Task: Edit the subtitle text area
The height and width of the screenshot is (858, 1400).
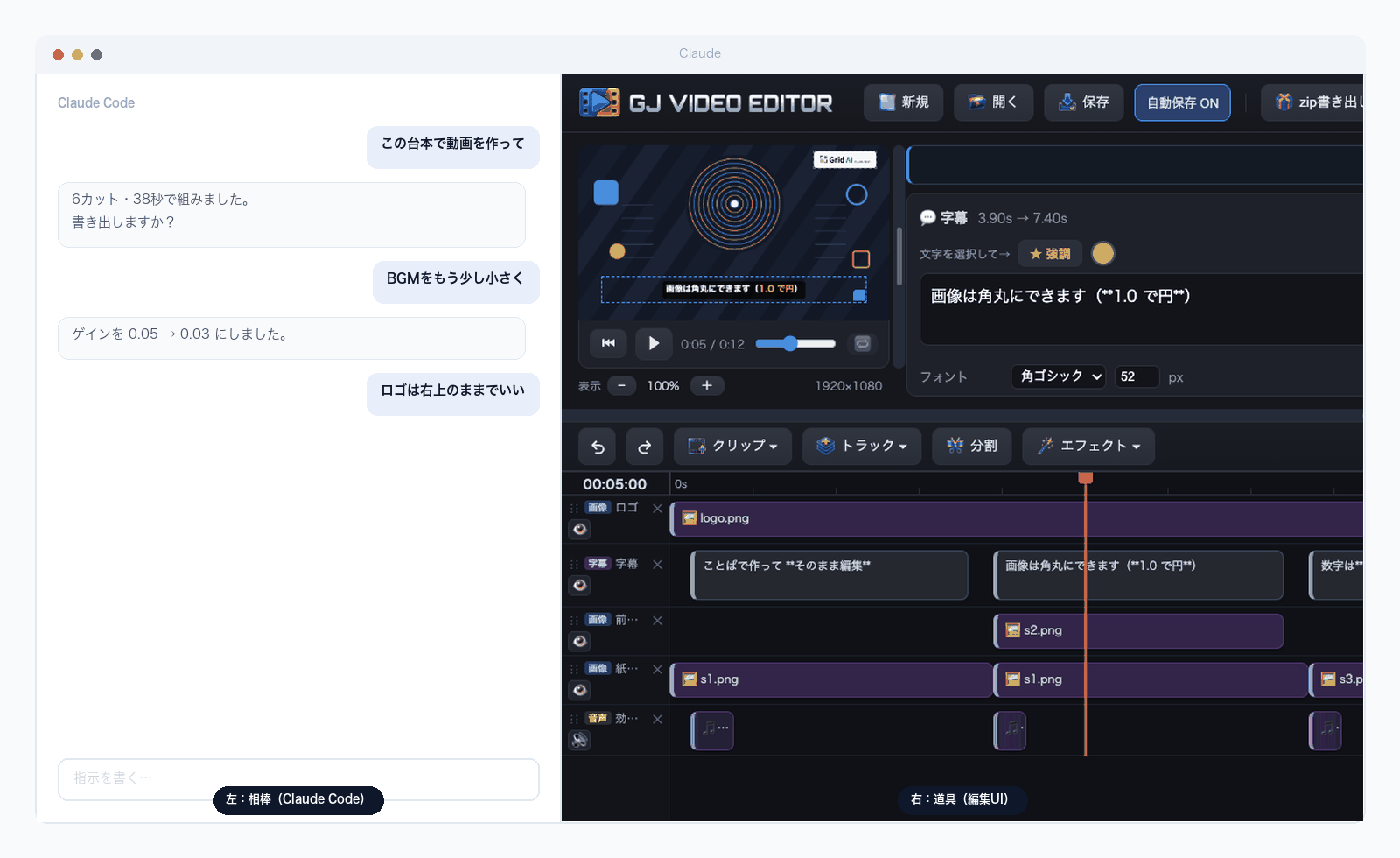Action: 1142,309
